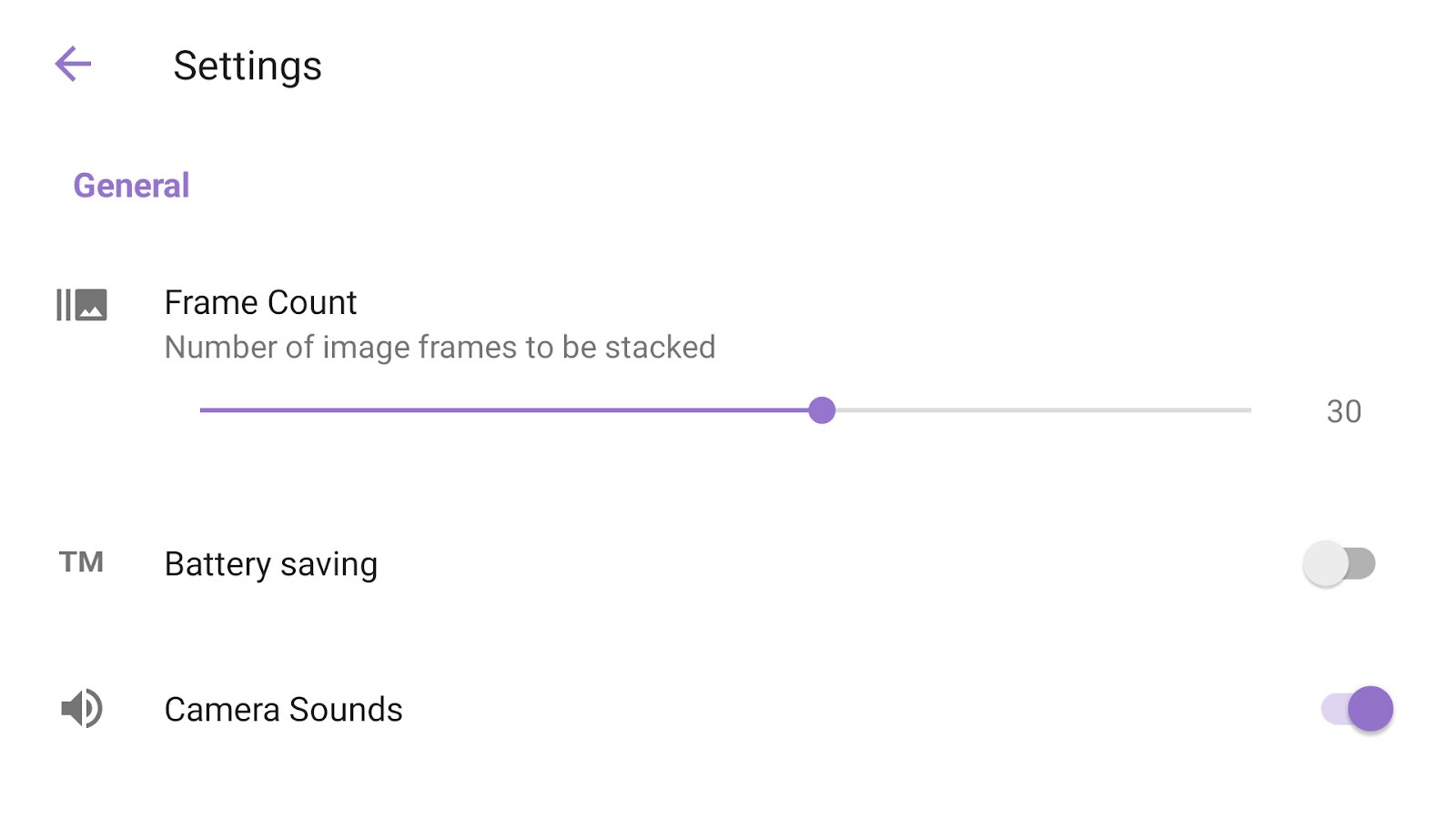1456x819 pixels.
Task: Tap the Battery saving label
Action: coord(270,564)
